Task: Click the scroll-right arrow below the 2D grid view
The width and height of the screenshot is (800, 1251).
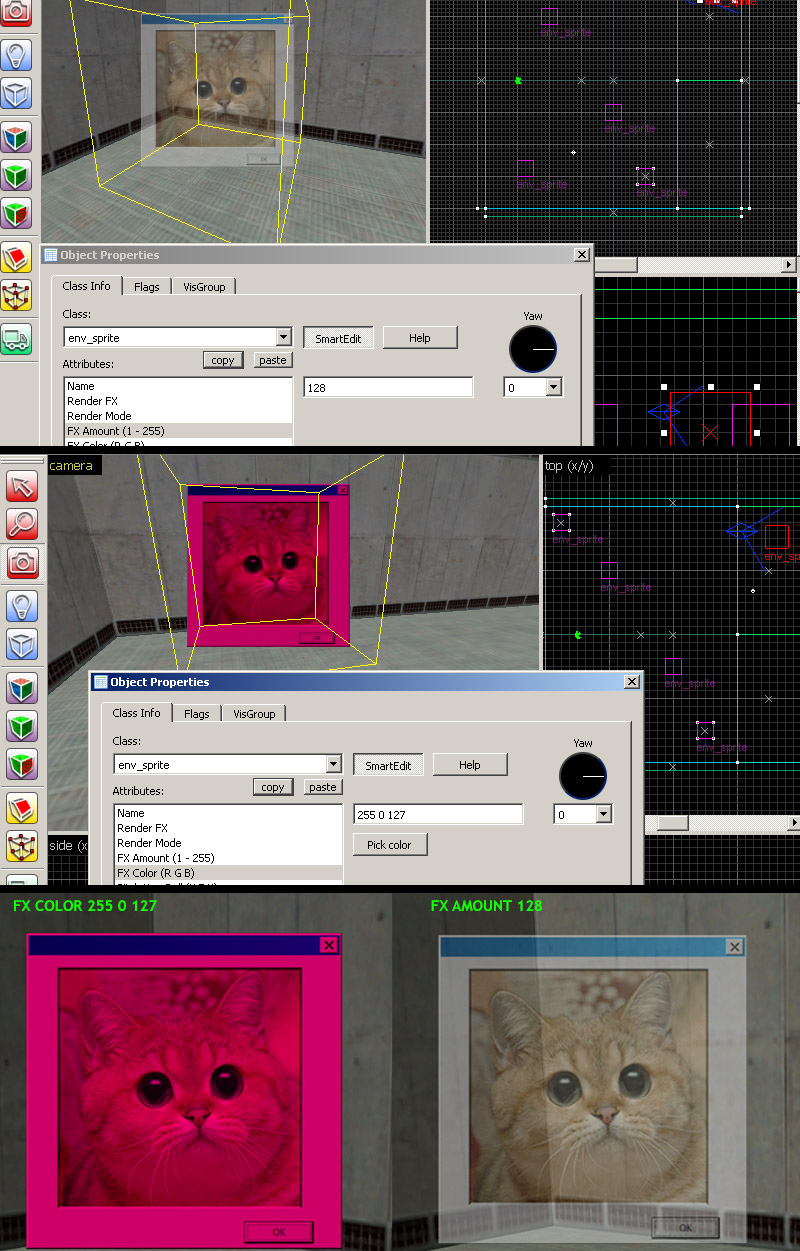Action: (789, 265)
